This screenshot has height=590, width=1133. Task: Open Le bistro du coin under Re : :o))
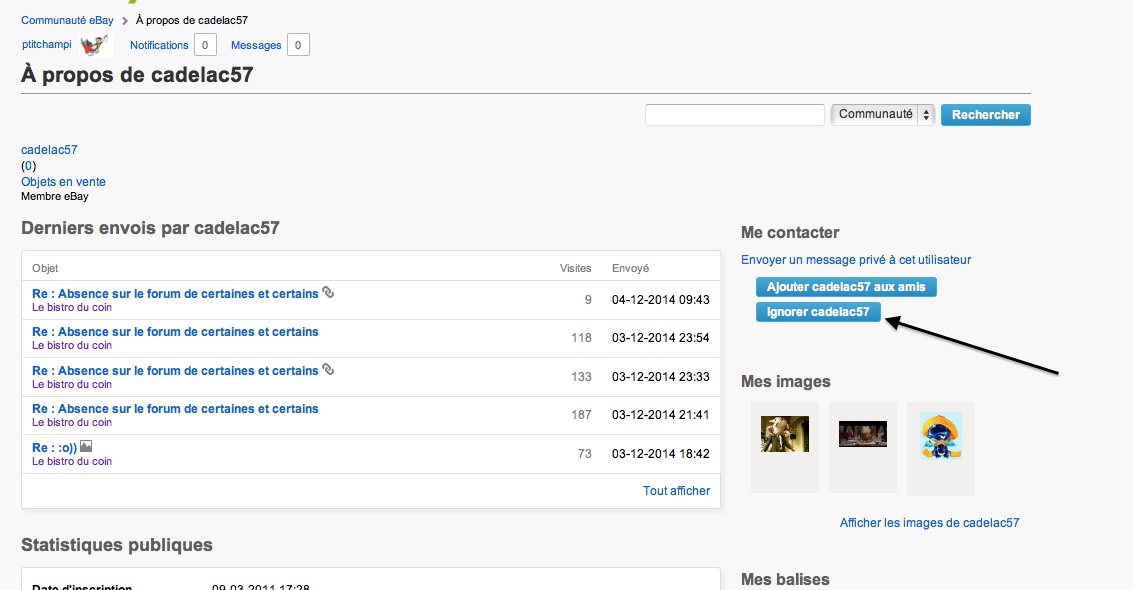(x=72, y=461)
